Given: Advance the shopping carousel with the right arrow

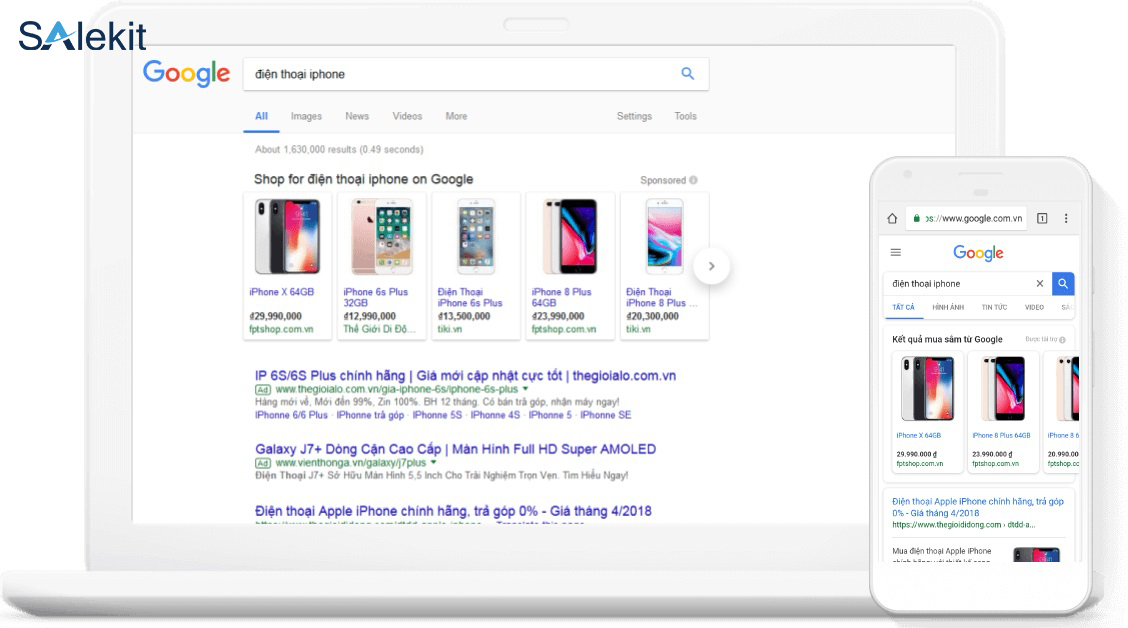Looking at the screenshot, I should [x=711, y=266].
